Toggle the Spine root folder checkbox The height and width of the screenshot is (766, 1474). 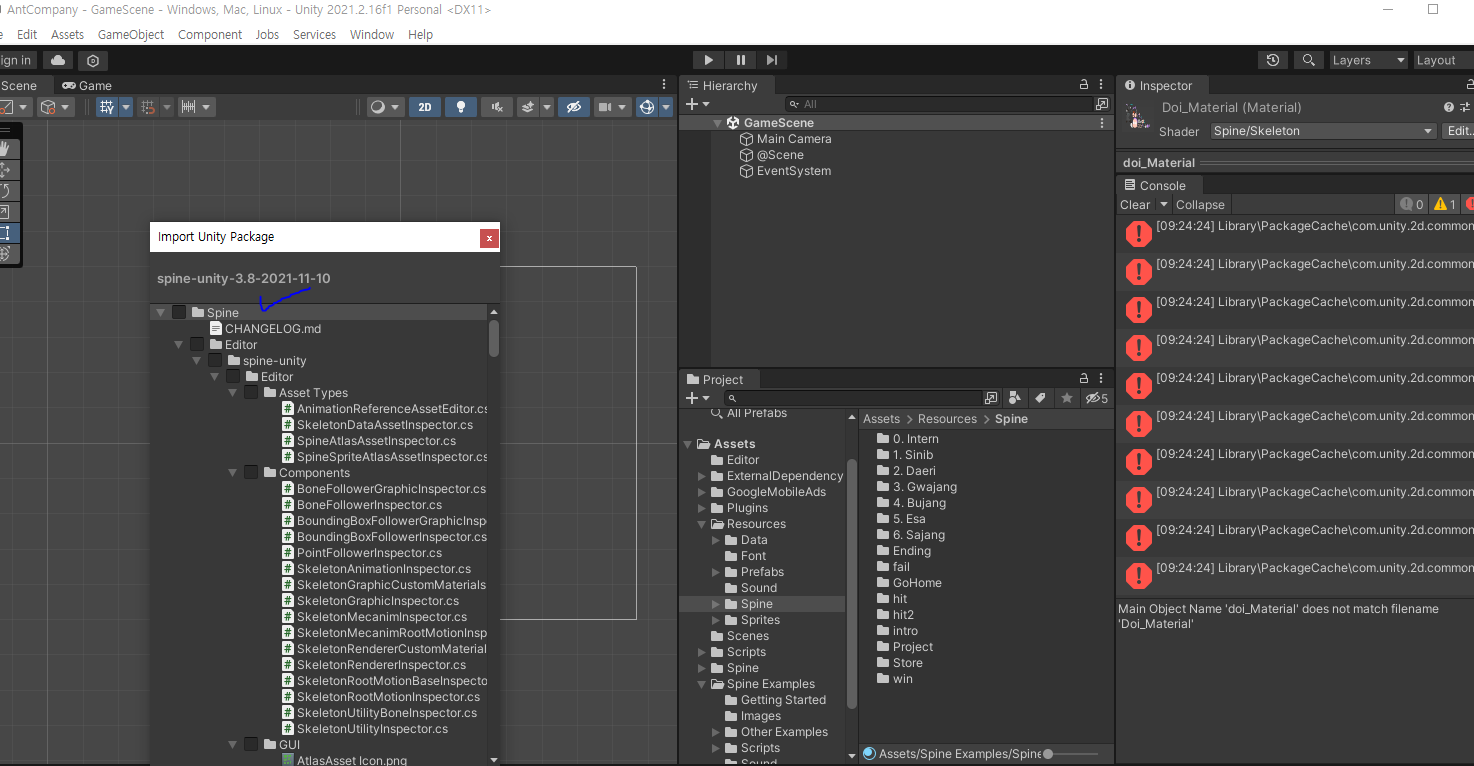(179, 312)
